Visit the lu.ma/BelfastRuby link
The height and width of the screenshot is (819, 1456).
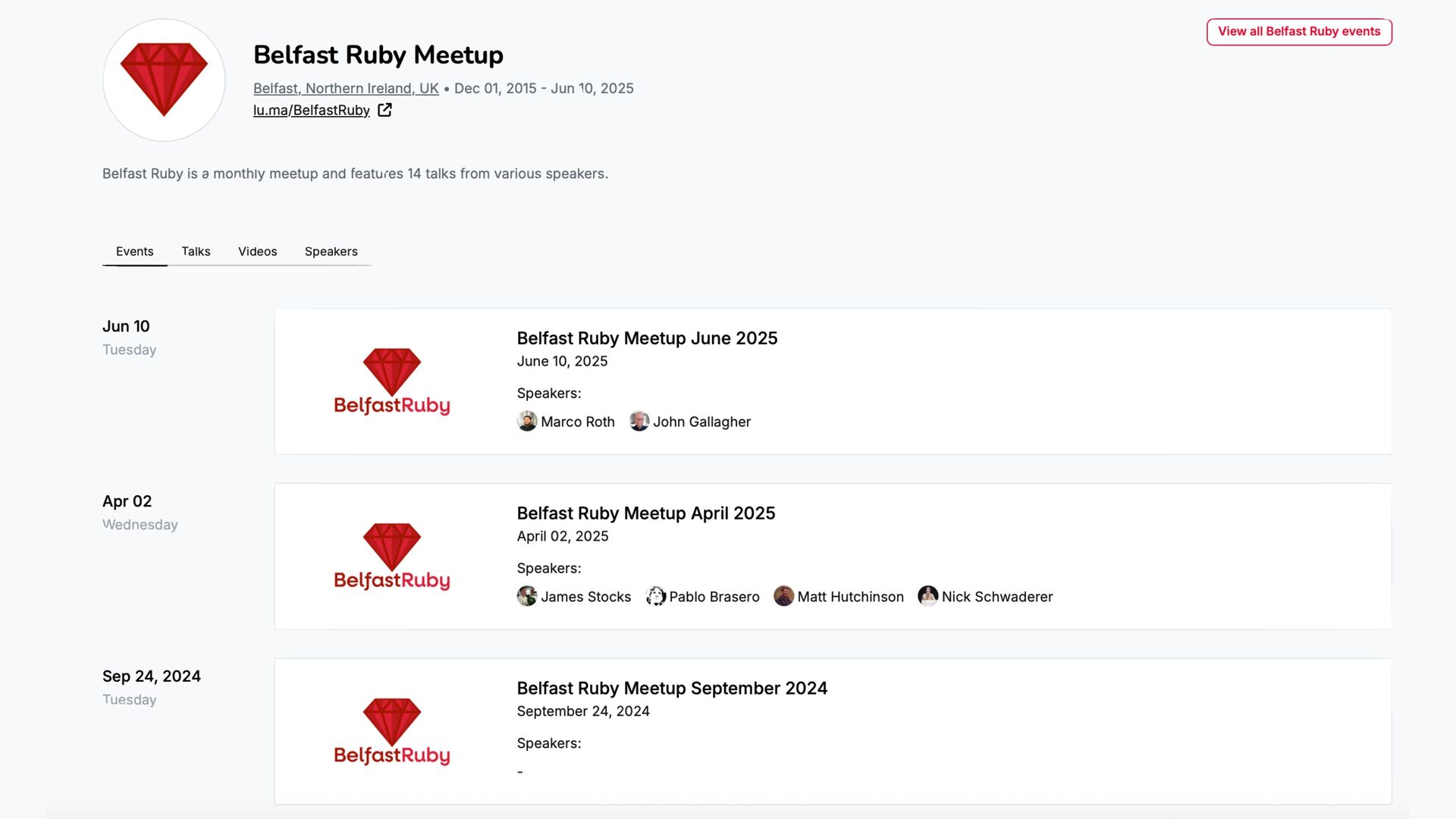pyautogui.click(x=311, y=110)
